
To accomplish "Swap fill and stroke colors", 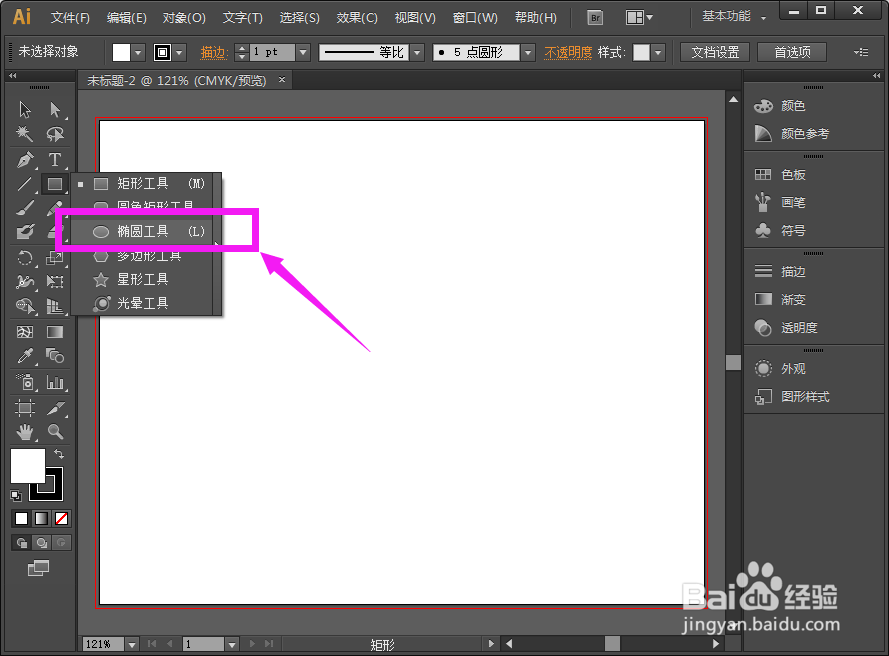I will [59, 454].
